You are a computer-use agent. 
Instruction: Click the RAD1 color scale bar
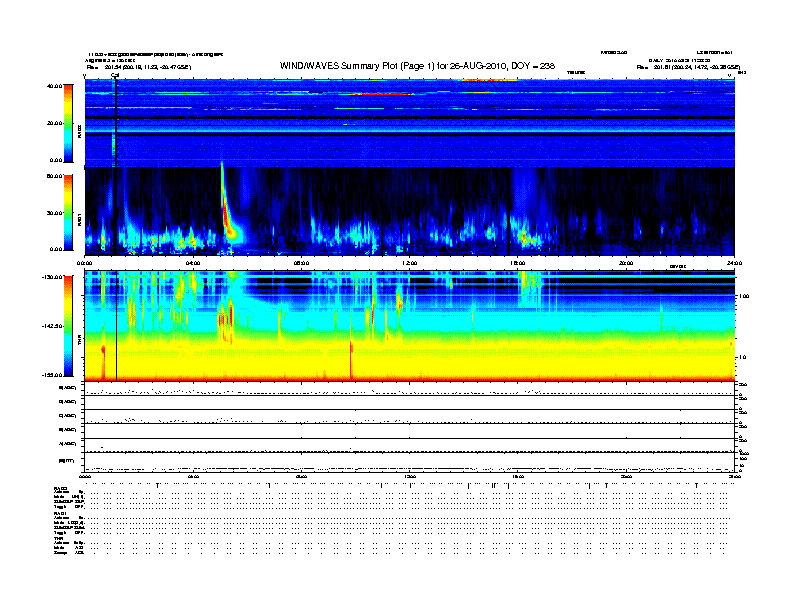coord(68,212)
